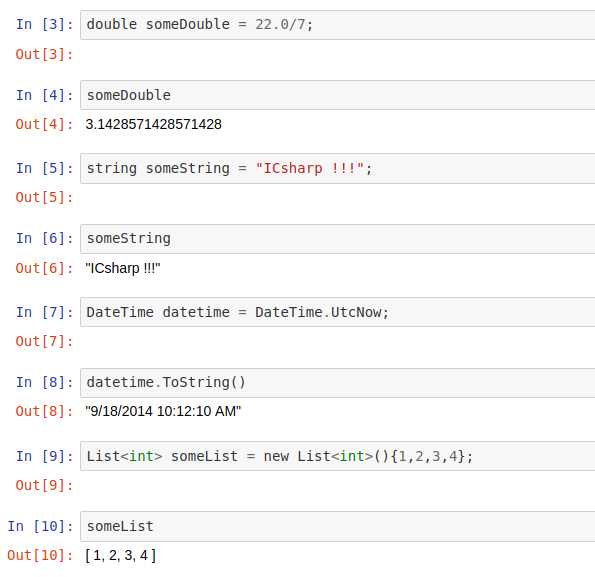The width and height of the screenshot is (595, 577).
Task: Click code cell with string someString assignment
Action: pos(338,168)
